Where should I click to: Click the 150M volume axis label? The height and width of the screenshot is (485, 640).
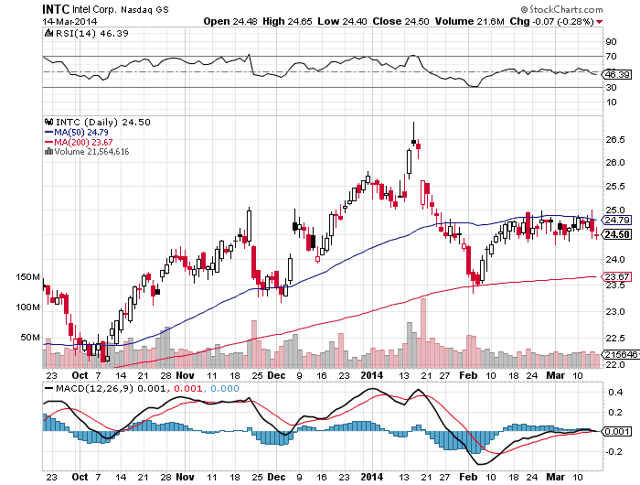[x=28, y=277]
